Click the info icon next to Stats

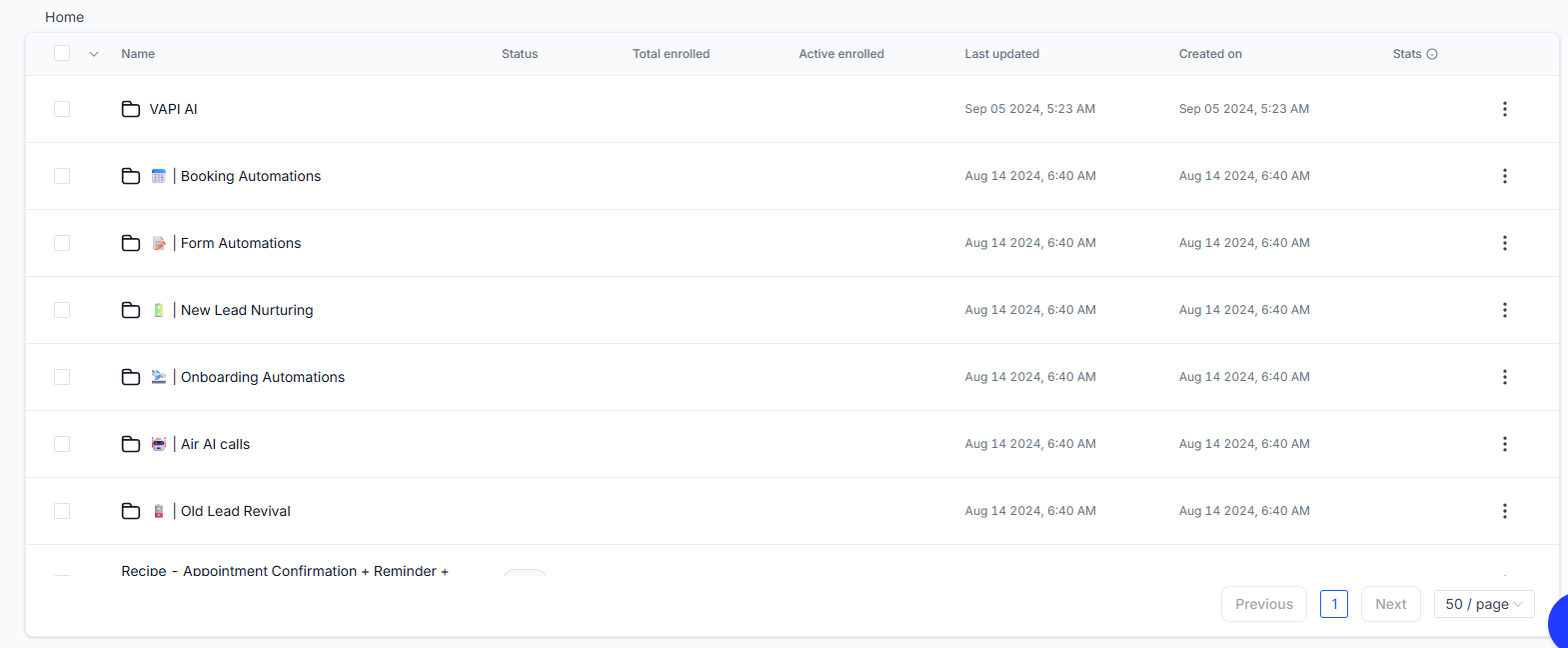[1432, 54]
